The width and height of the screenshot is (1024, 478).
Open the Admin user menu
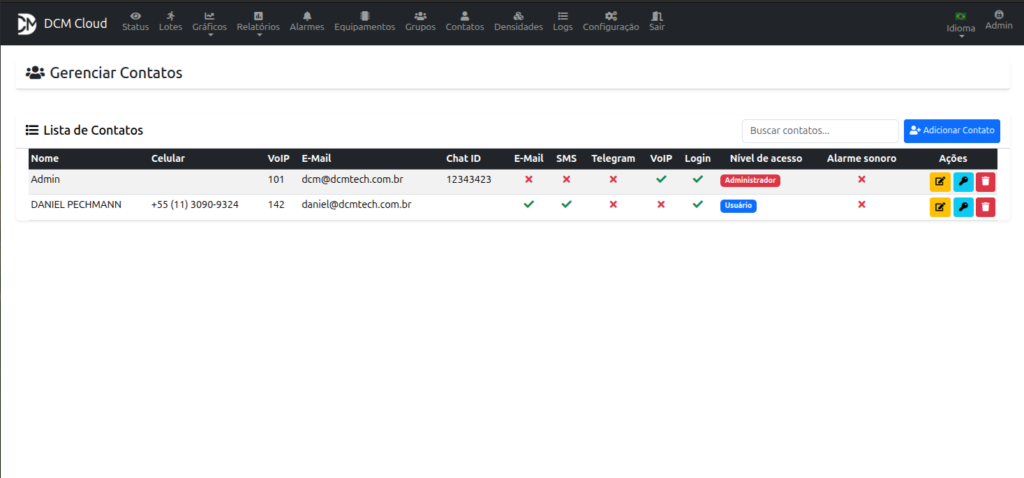coord(998,20)
